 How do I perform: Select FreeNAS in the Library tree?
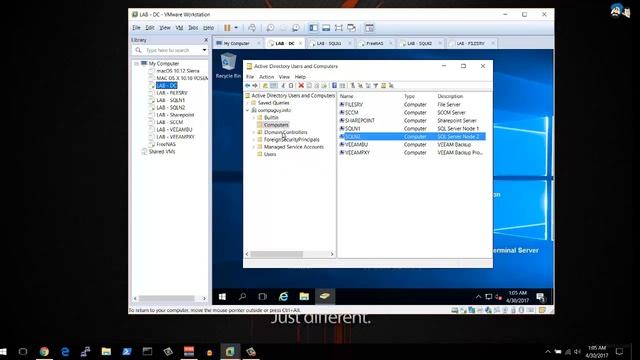[166, 144]
